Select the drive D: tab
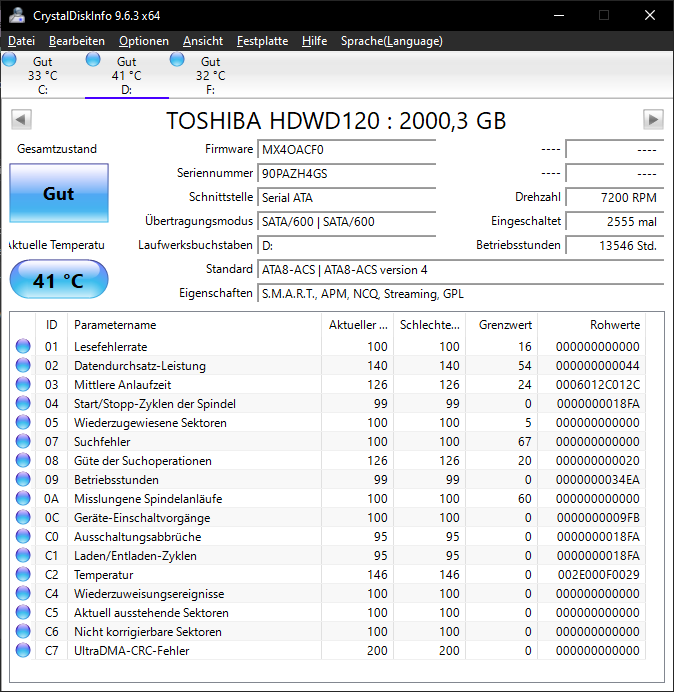Viewport: 674px width, 692px height. coord(127,75)
